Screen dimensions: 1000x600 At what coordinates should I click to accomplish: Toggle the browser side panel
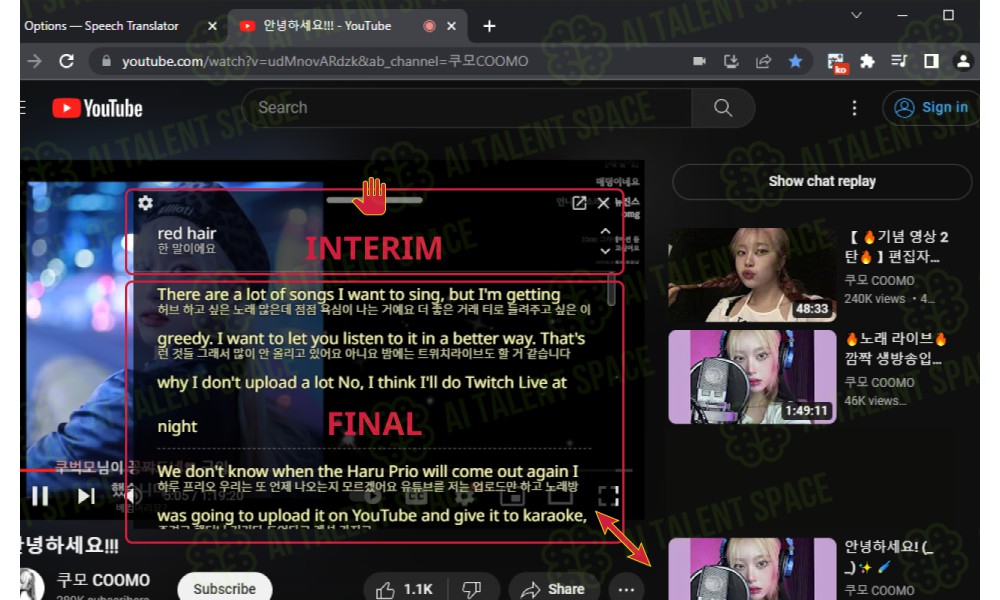click(x=931, y=61)
